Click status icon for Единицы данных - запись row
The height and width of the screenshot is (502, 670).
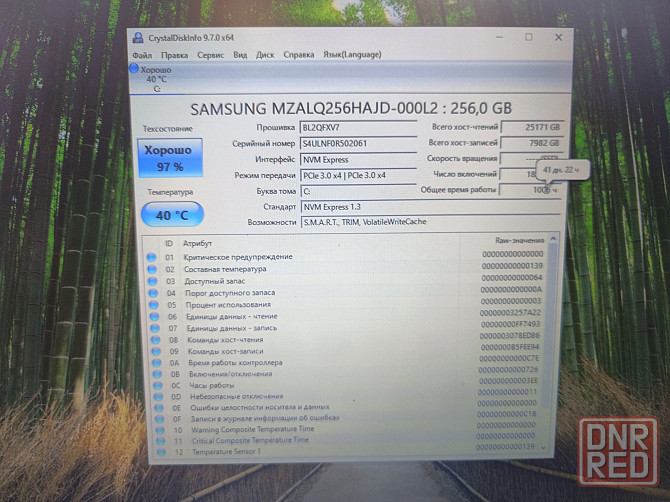[x=155, y=328]
